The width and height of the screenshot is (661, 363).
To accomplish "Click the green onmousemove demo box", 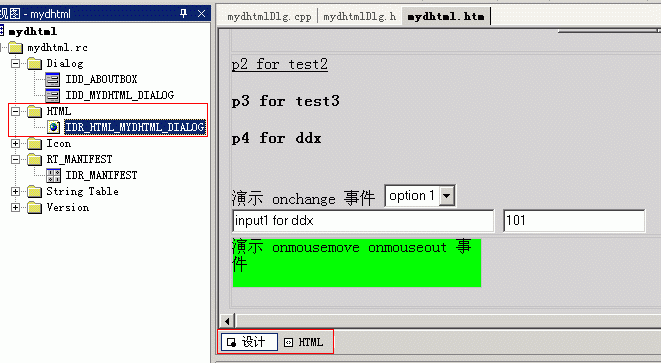I will pyautogui.click(x=357, y=263).
